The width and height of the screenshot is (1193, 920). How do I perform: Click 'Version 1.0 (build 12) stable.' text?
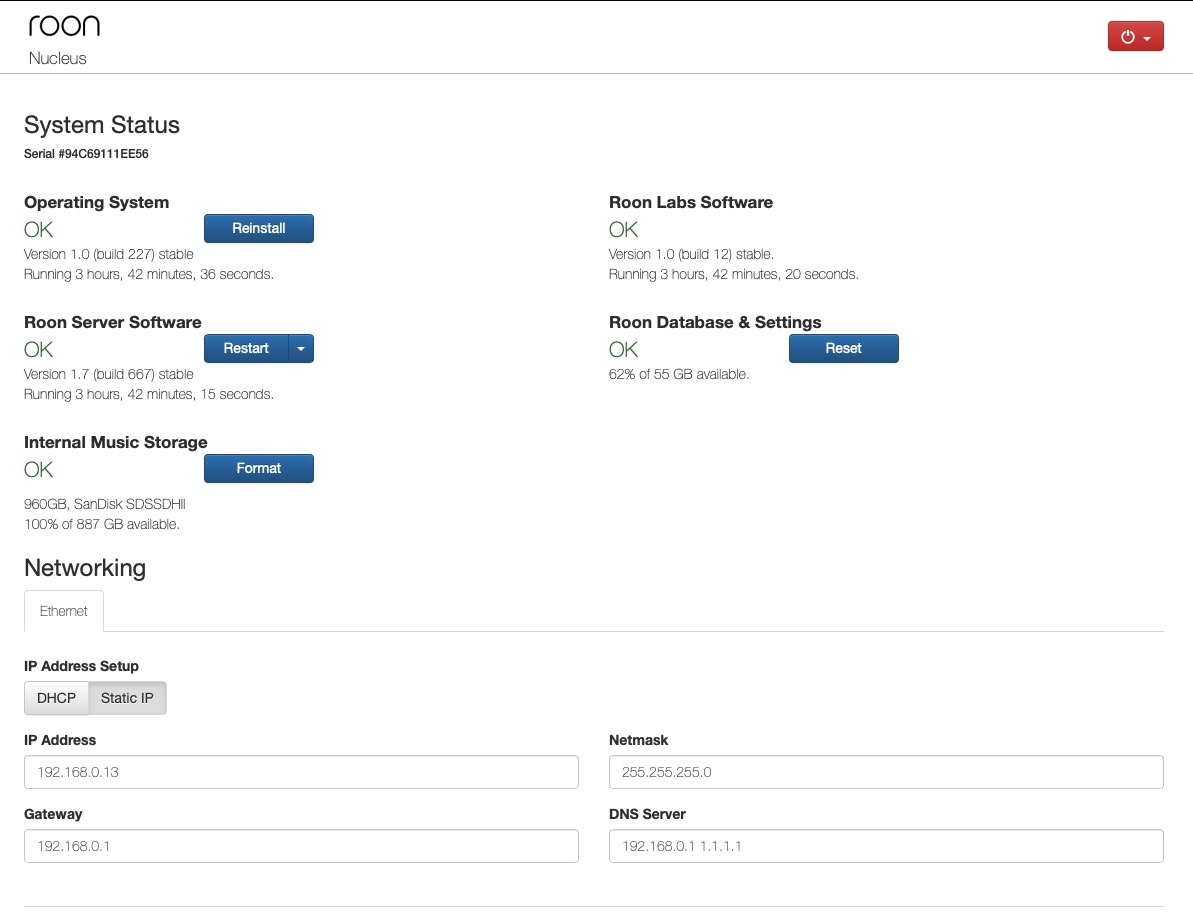691,254
